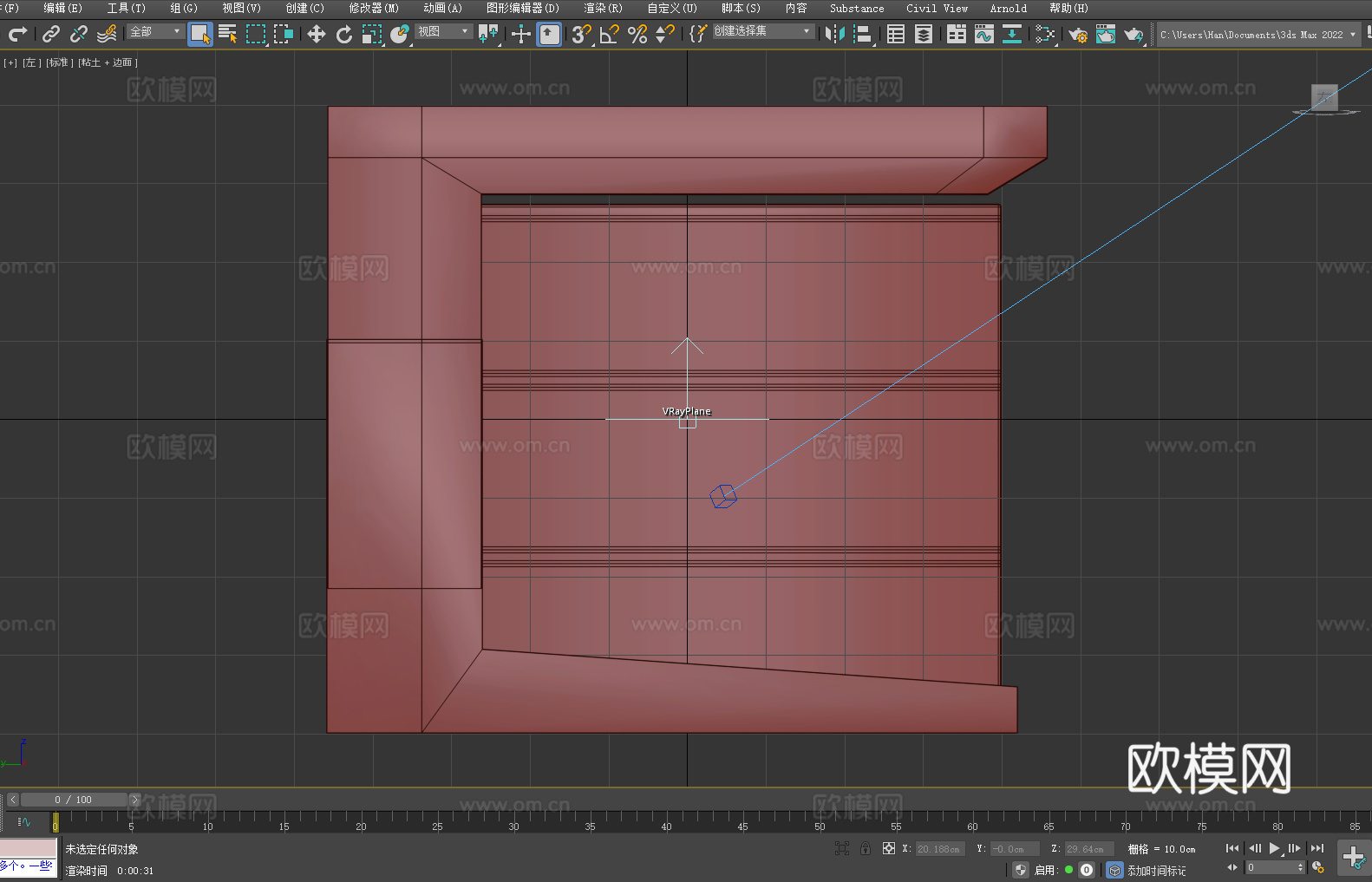Show the Ribbon toggle icon
The image size is (1372, 882).
click(x=957, y=34)
